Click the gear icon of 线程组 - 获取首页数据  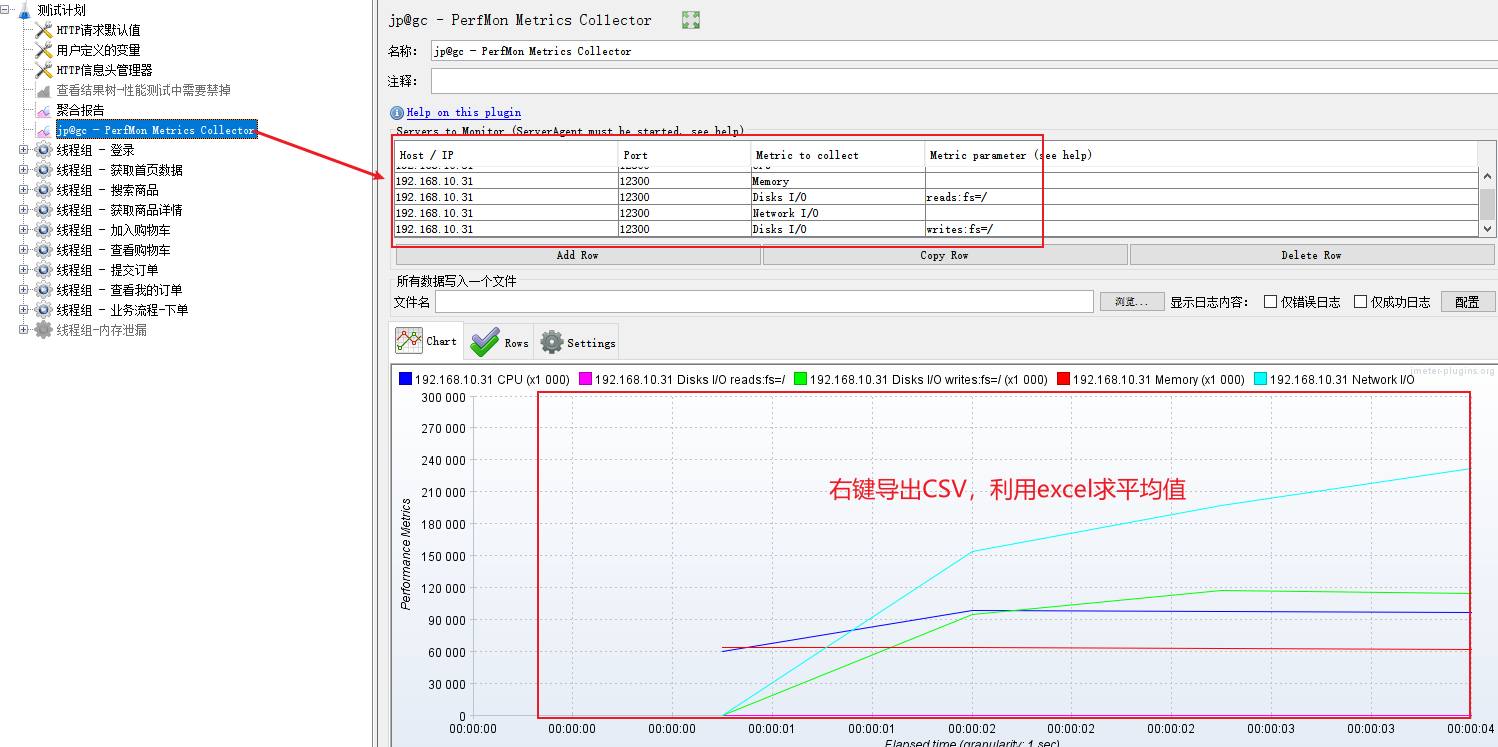click(x=44, y=170)
